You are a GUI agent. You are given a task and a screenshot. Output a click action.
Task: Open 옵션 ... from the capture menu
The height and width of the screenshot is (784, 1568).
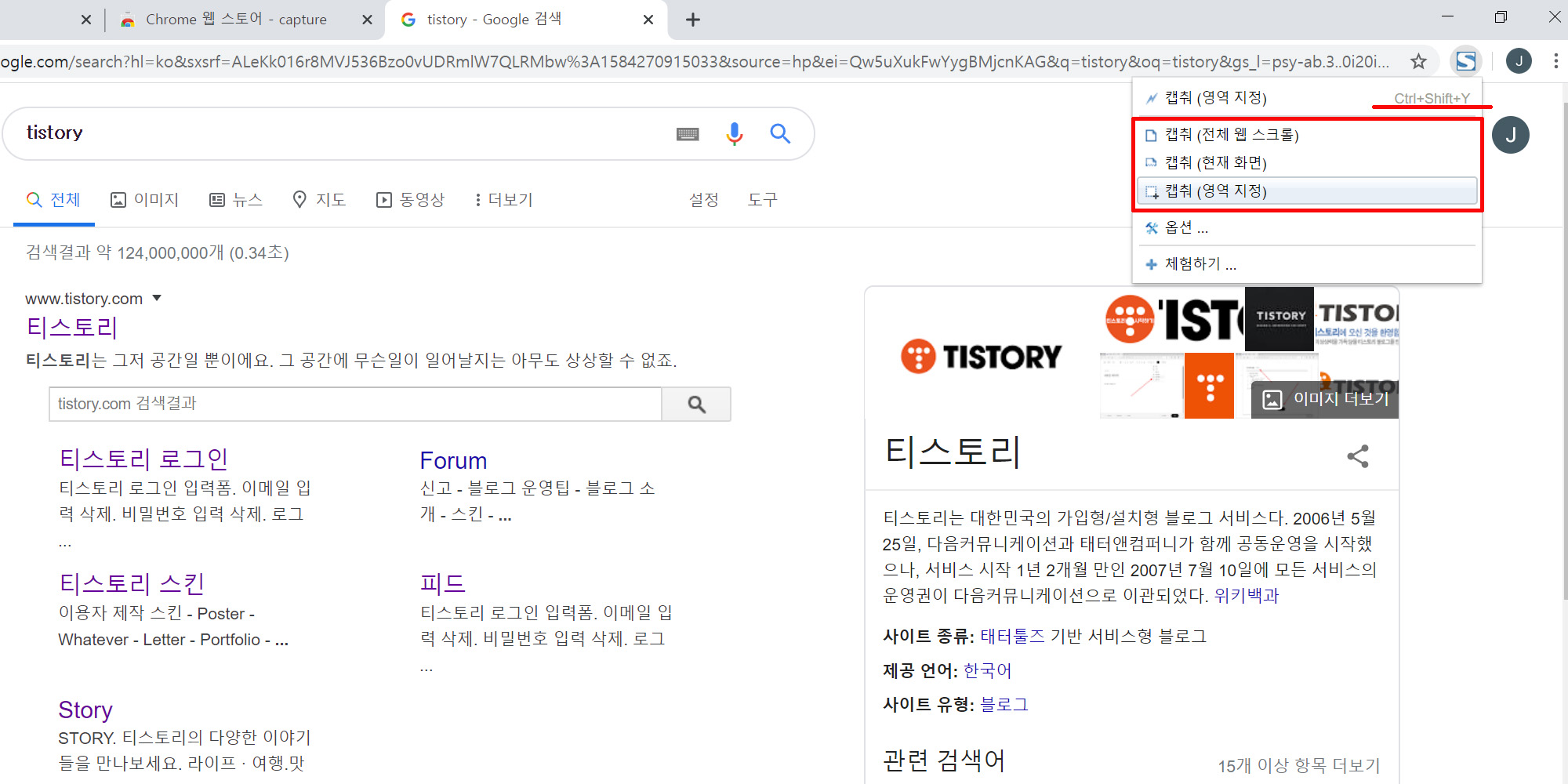[1307, 227]
